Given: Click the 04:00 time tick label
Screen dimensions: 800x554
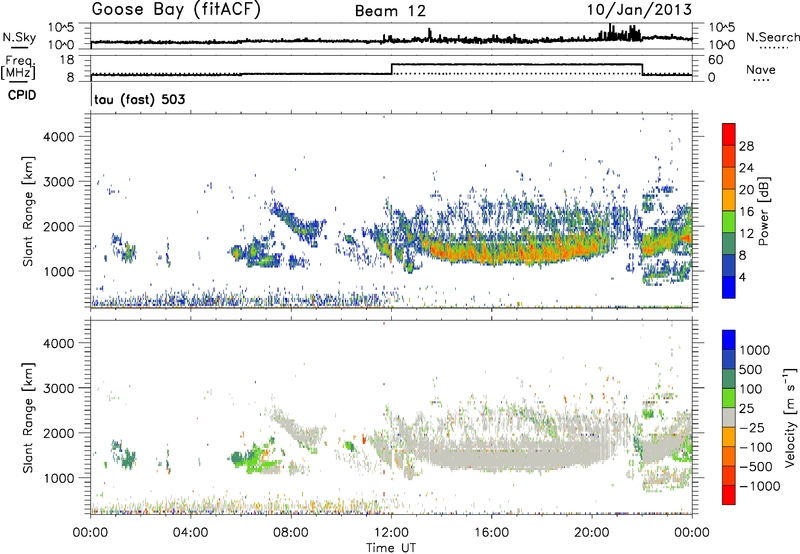Looking at the screenshot, I should (190, 533).
